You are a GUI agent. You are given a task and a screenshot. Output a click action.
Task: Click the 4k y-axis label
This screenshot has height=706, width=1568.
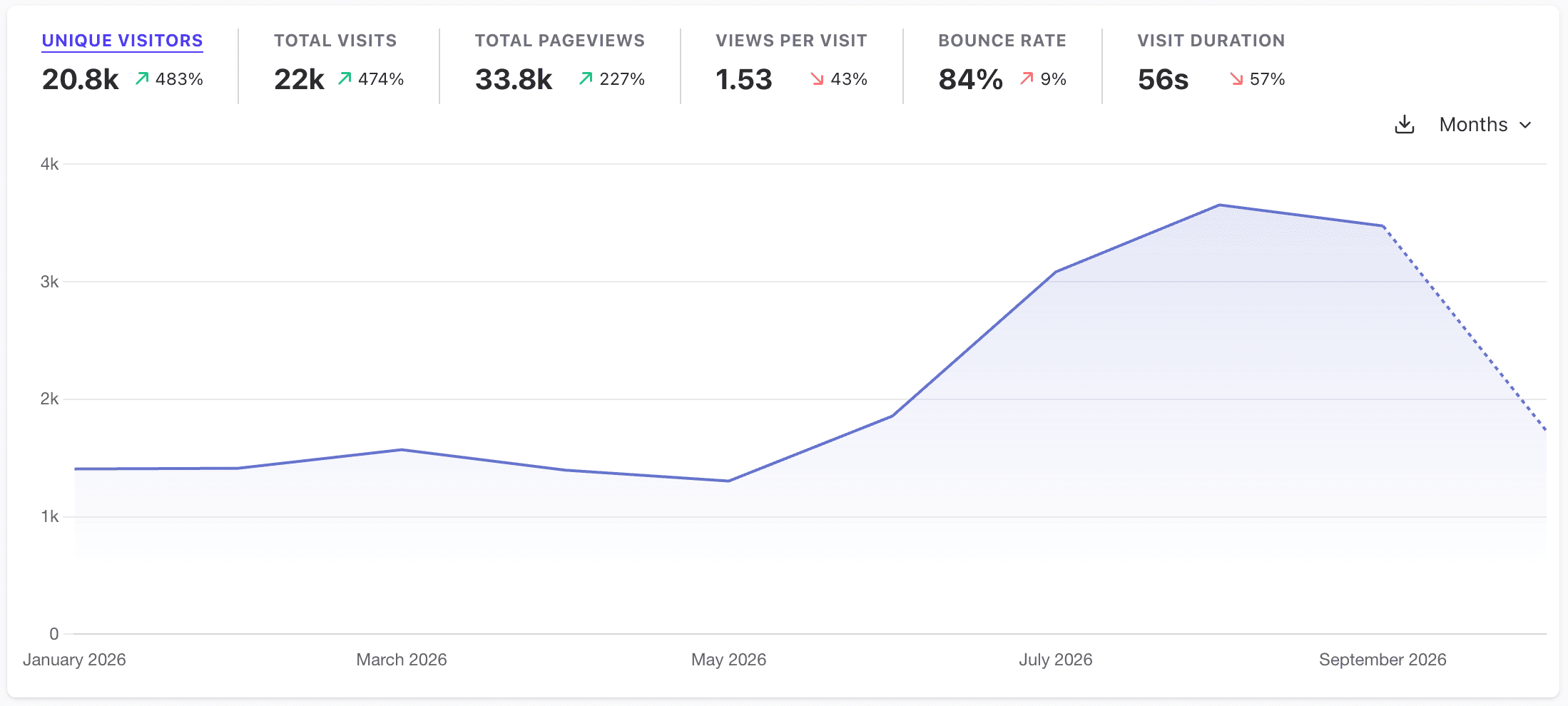pos(49,164)
